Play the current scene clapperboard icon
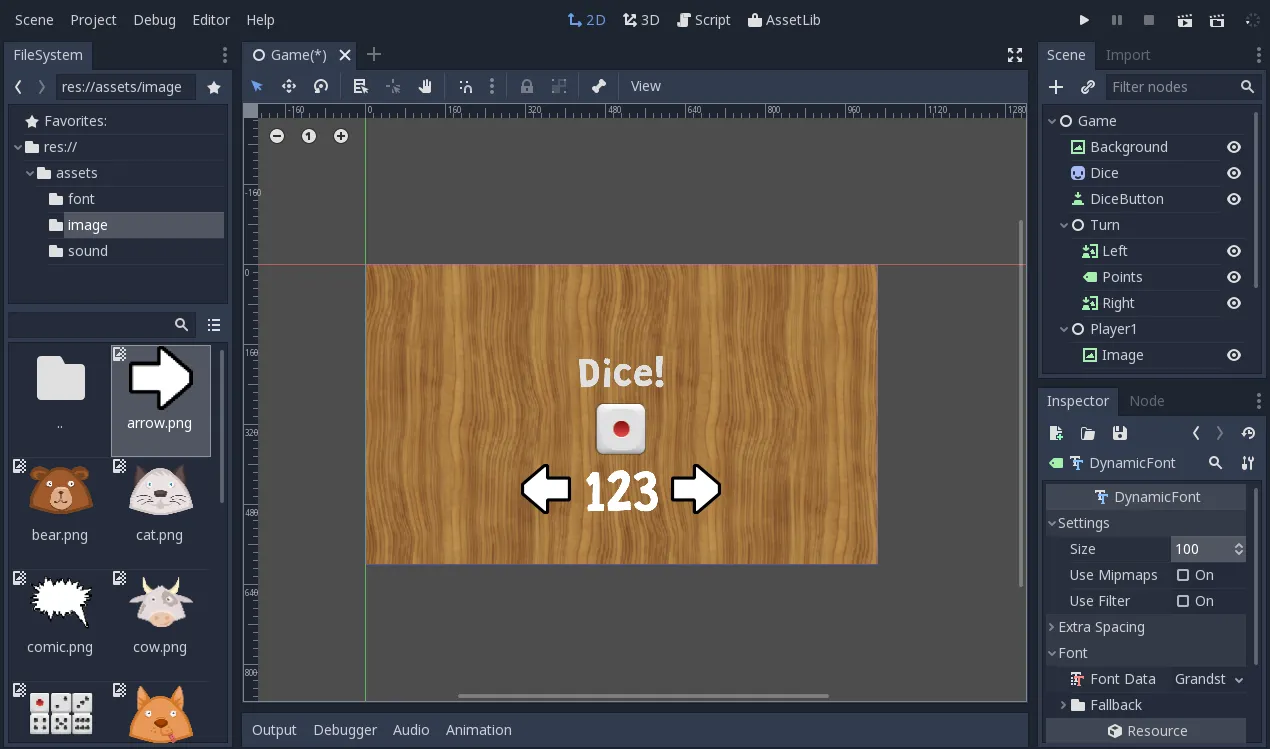This screenshot has height=749, width=1270. (x=1184, y=20)
